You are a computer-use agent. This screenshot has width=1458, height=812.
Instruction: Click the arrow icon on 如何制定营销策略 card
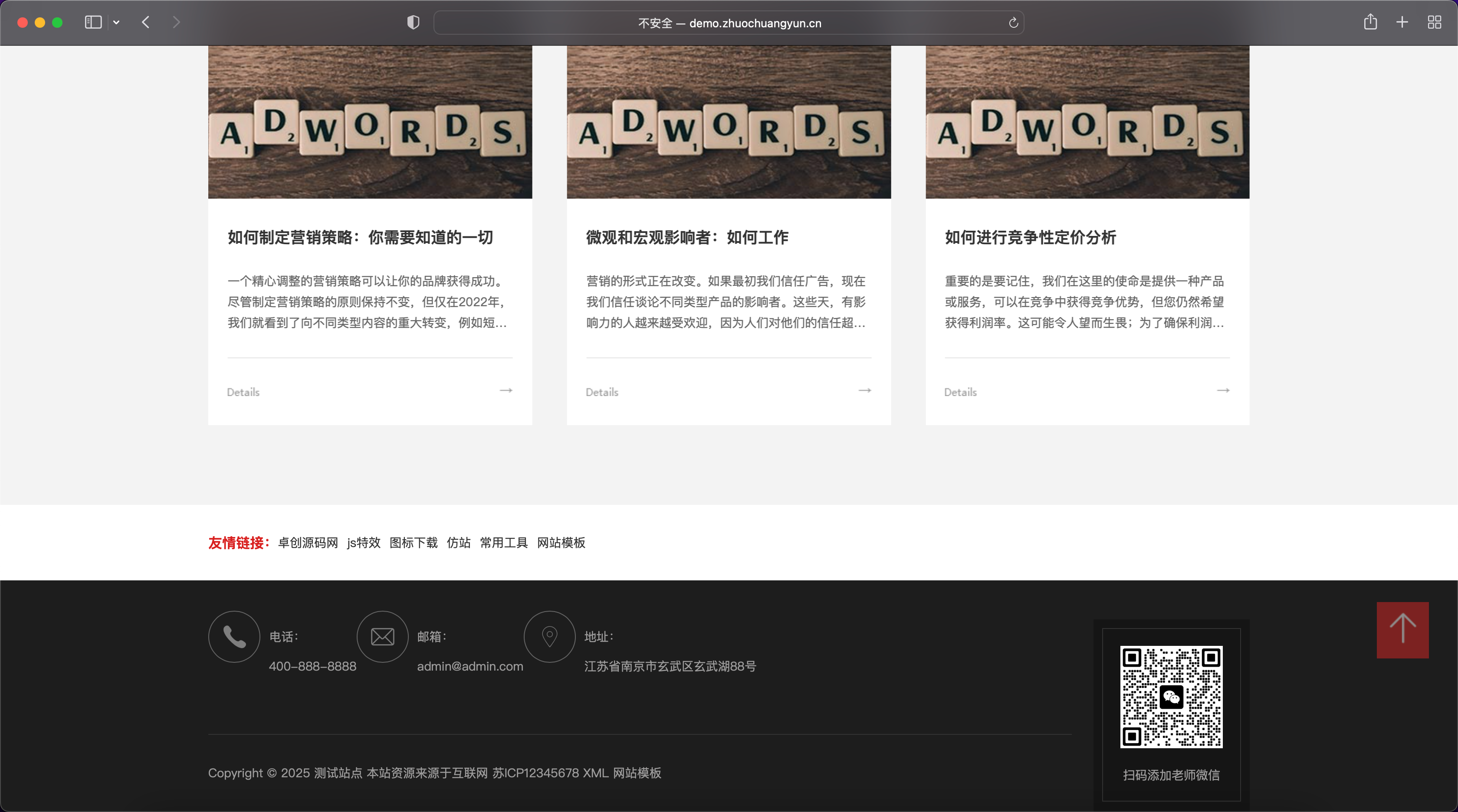(506, 390)
